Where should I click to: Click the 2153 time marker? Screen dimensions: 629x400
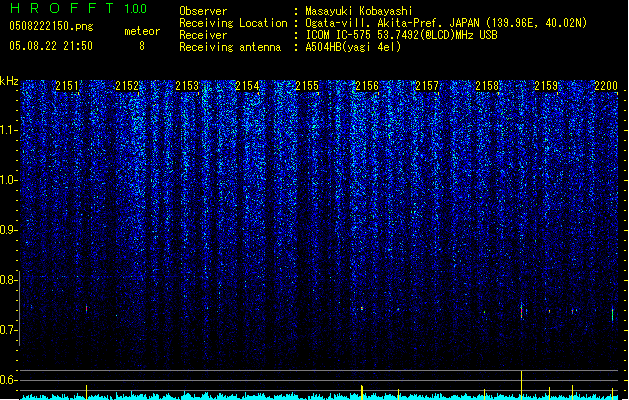tap(187, 85)
